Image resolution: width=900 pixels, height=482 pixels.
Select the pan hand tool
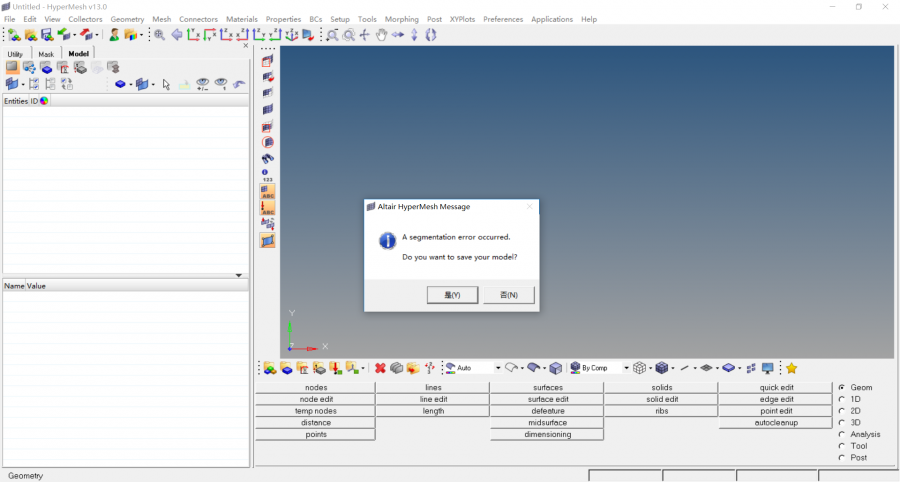[381, 35]
